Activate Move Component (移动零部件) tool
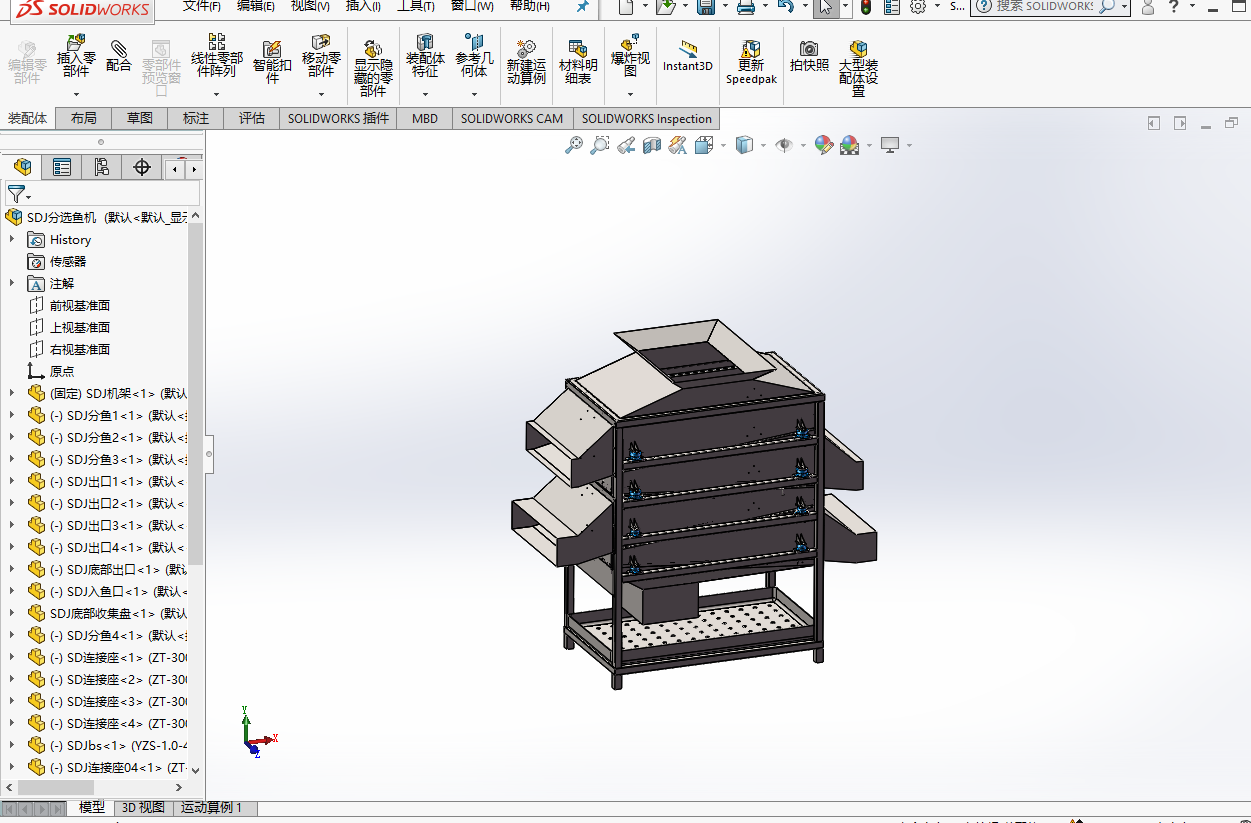This screenshot has width=1251, height=823. point(321,57)
